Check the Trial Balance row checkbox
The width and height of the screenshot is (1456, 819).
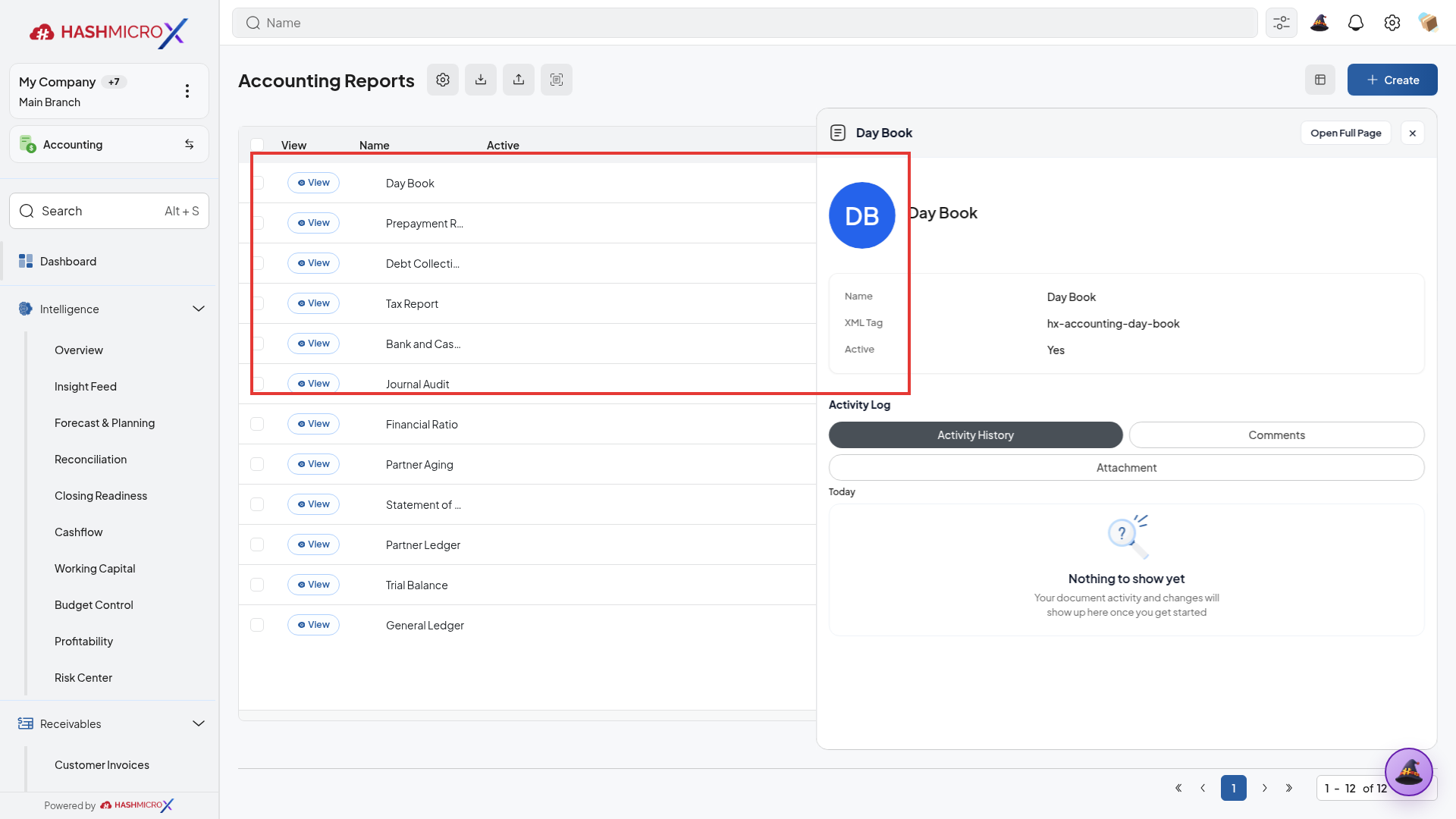click(x=257, y=585)
